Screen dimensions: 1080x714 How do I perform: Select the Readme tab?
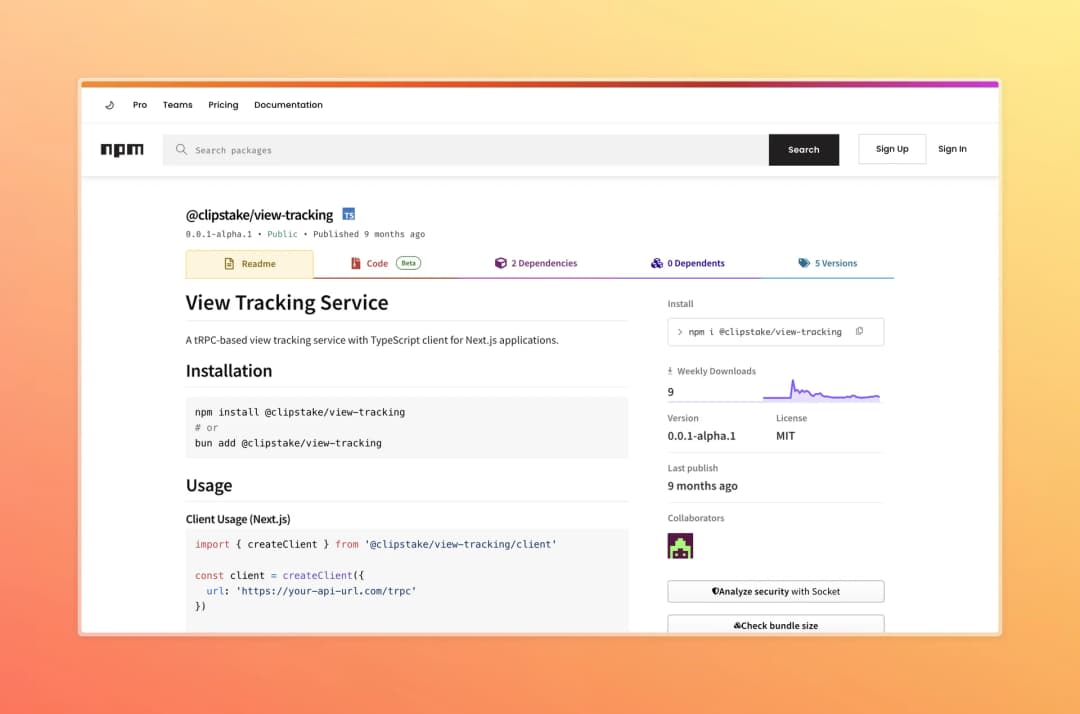pyautogui.click(x=249, y=264)
